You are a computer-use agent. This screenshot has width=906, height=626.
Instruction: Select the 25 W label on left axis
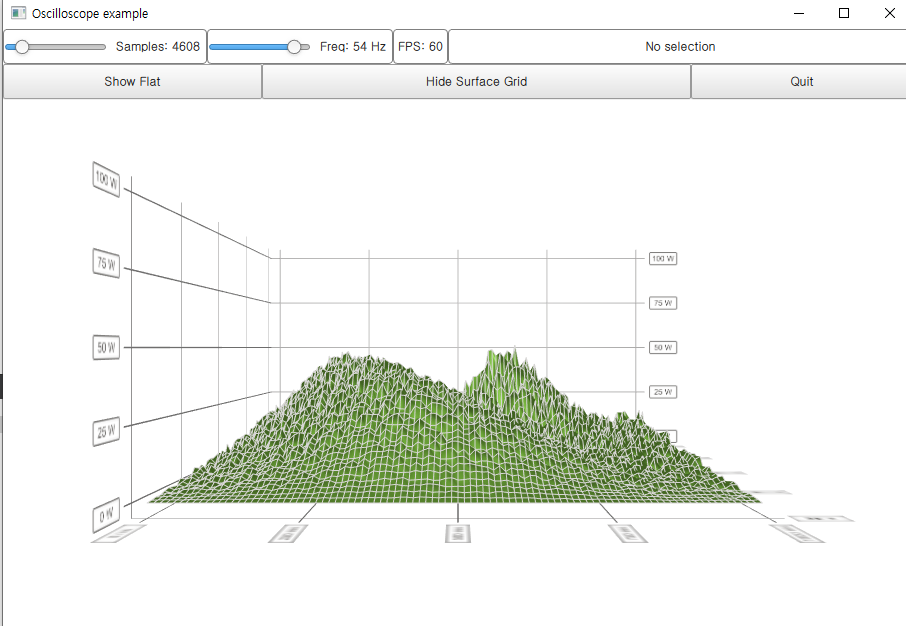[106, 431]
